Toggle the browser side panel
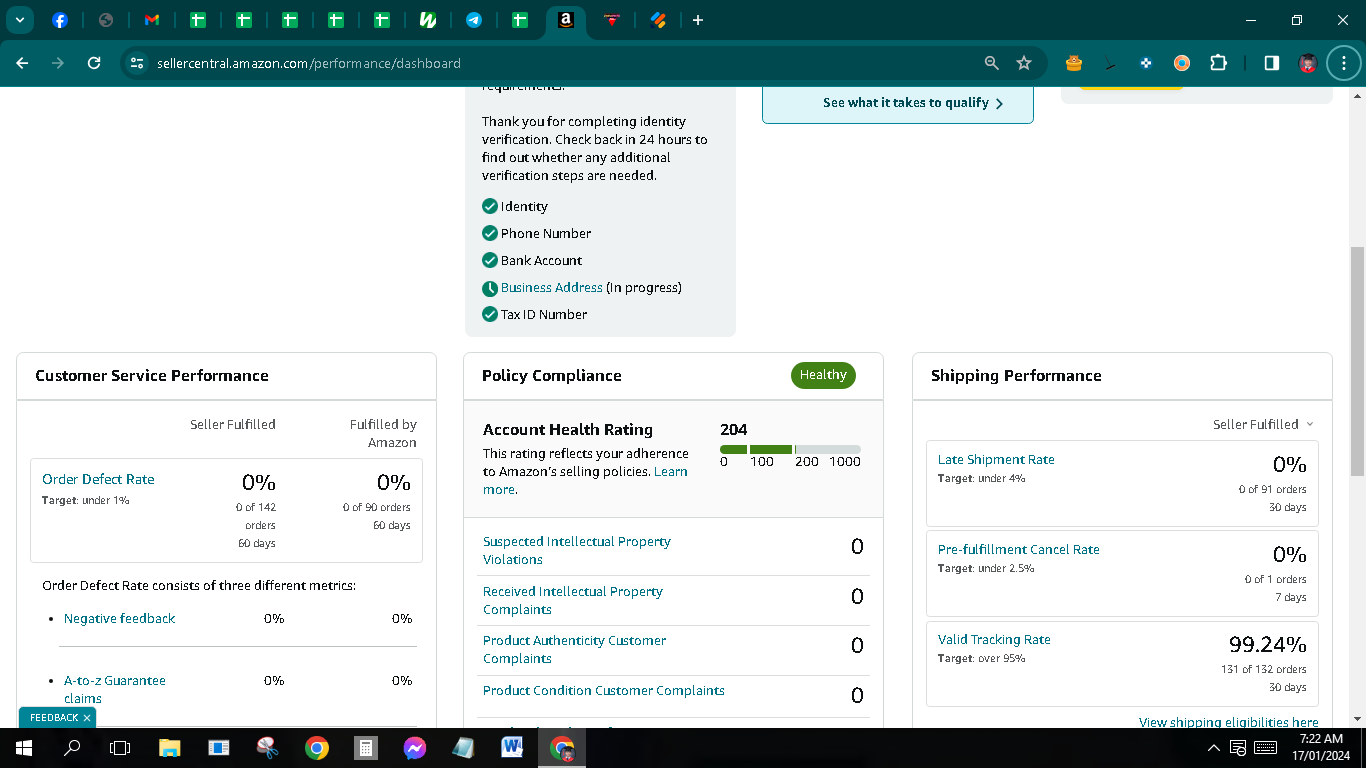Viewport: 1366px width, 768px height. [x=1271, y=63]
